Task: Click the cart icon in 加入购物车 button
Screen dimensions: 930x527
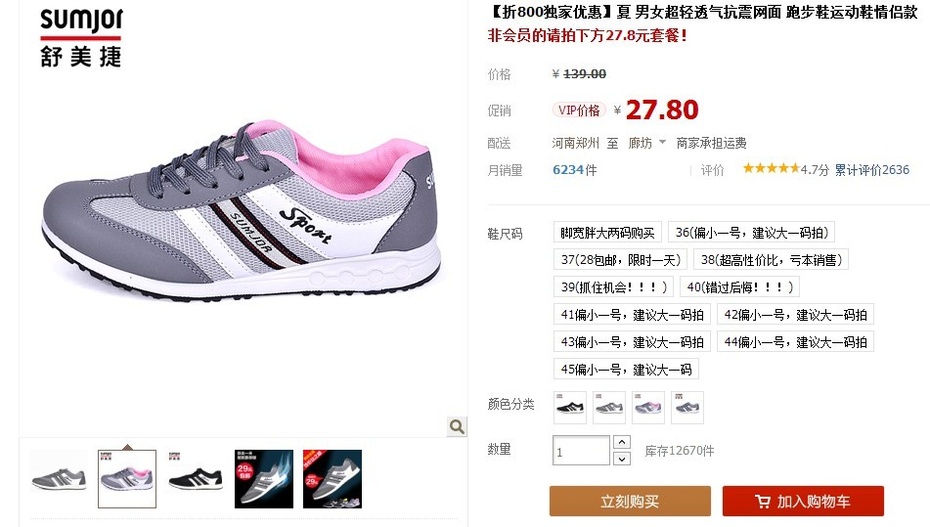Action: (x=763, y=502)
